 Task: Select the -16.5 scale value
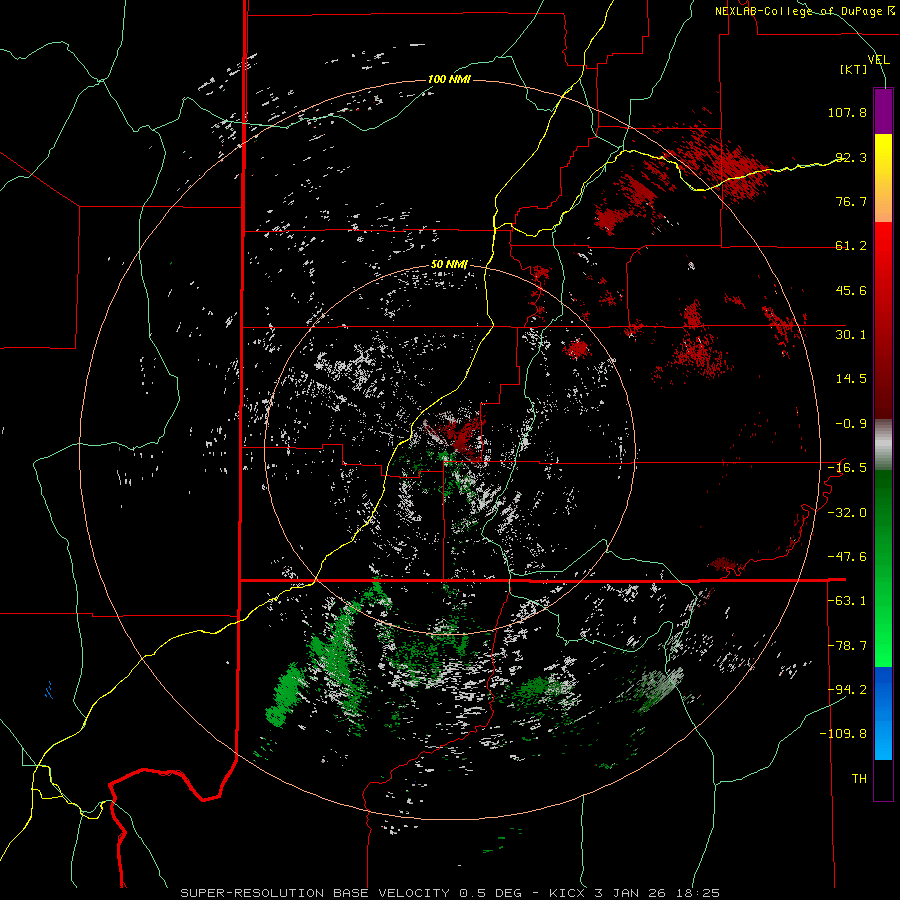coord(847,468)
